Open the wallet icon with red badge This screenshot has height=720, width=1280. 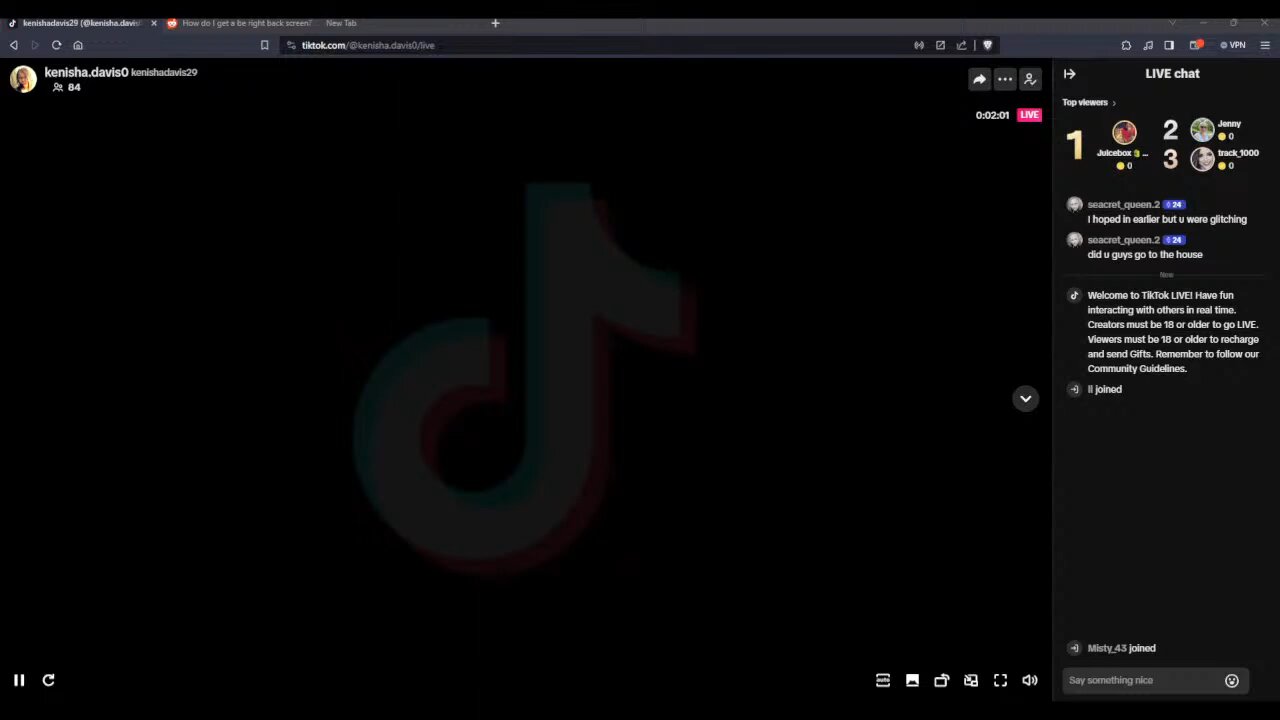point(1195,45)
